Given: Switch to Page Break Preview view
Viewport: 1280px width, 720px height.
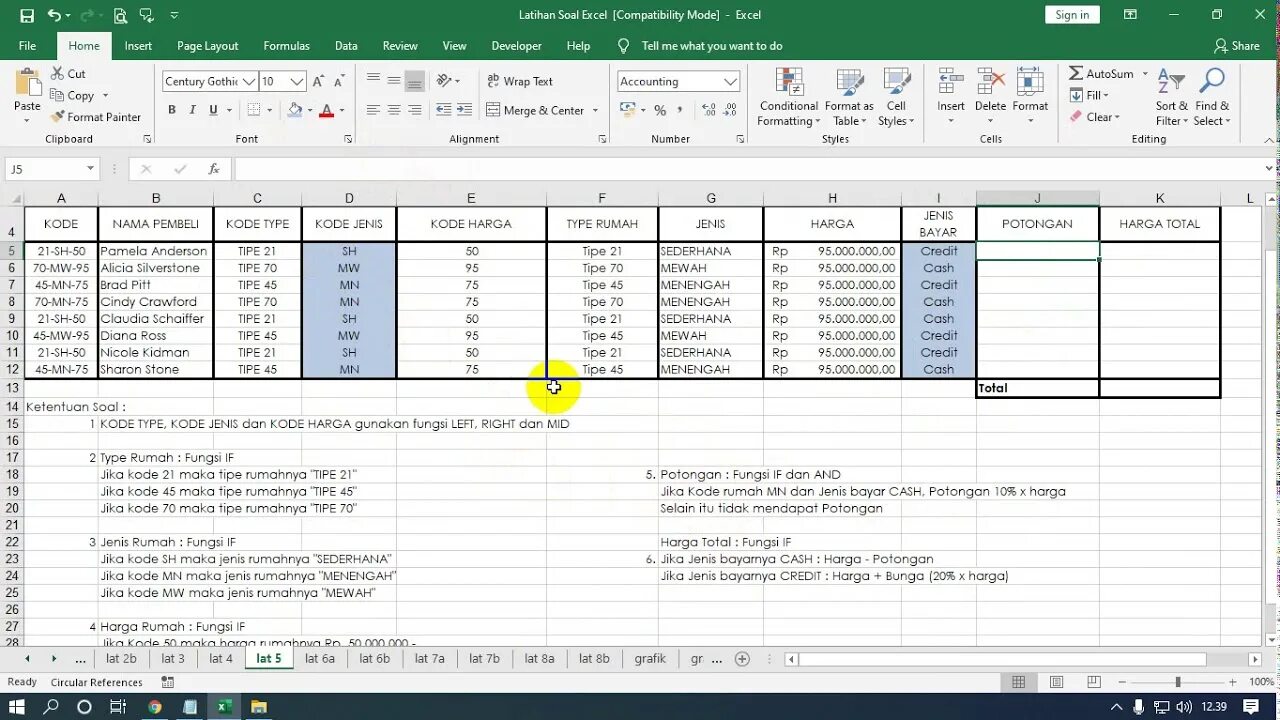Looking at the screenshot, I should coord(1095,682).
